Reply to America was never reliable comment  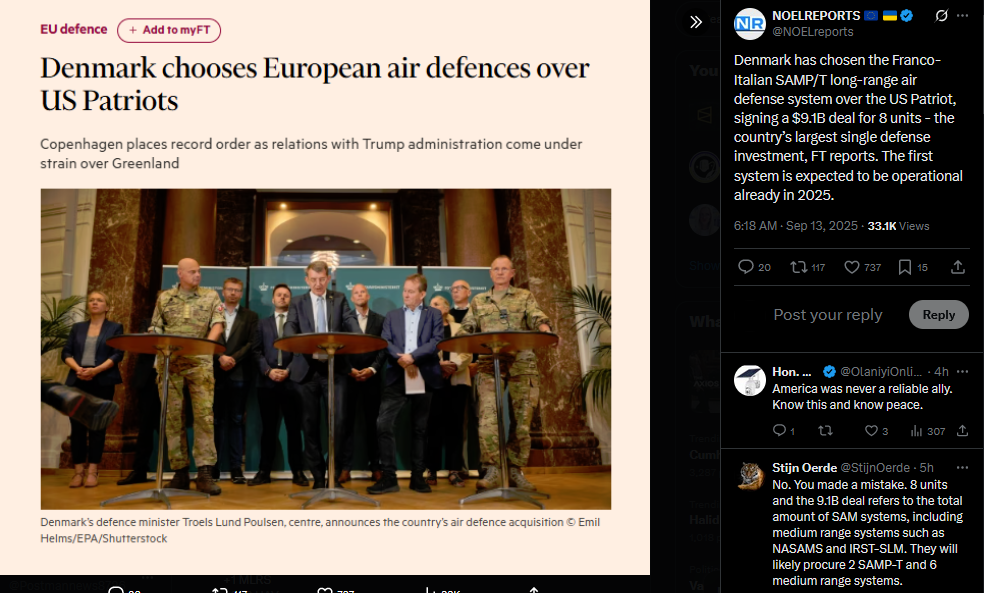tap(783, 430)
